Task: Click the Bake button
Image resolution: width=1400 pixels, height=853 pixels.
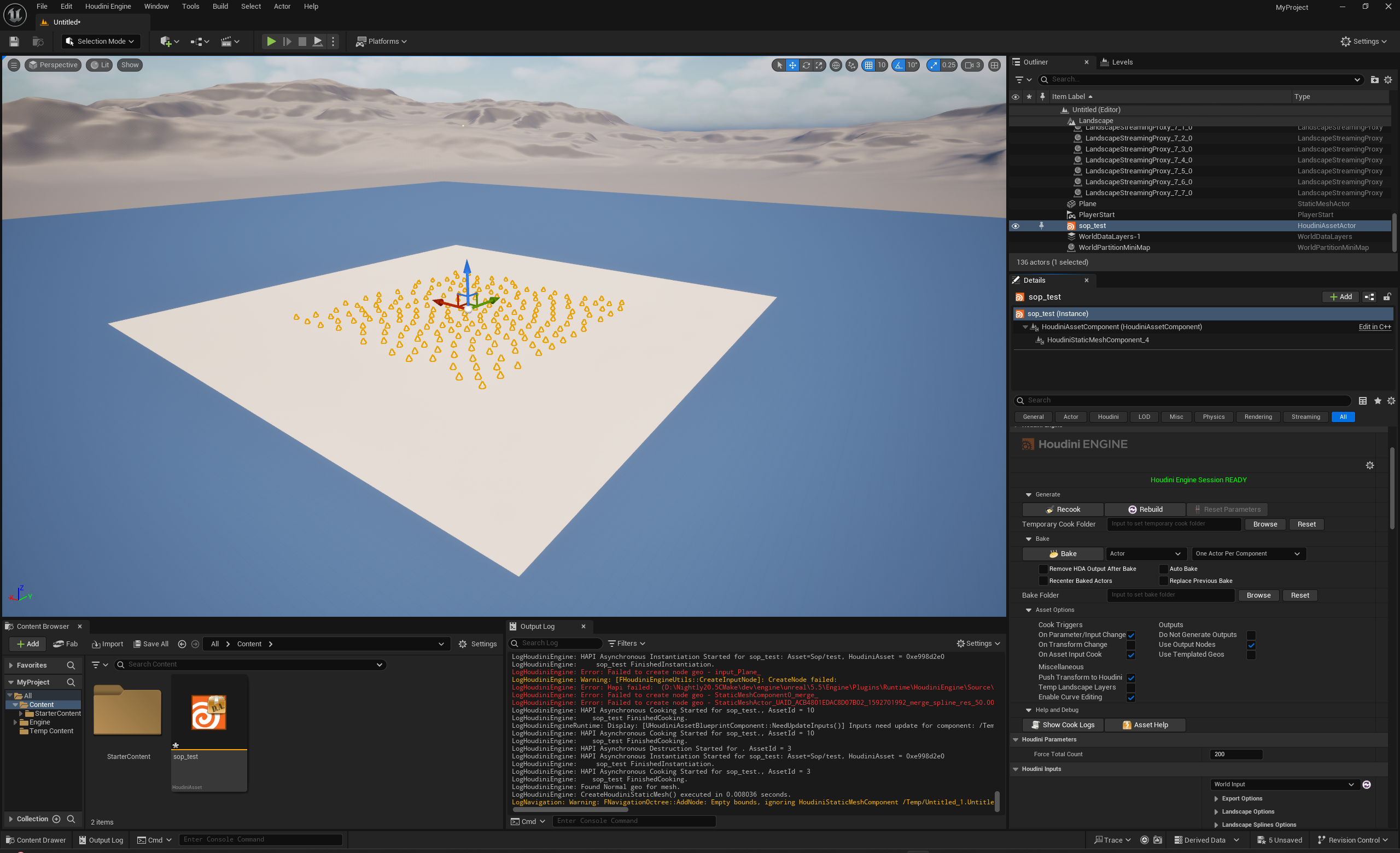Action: [1063, 554]
